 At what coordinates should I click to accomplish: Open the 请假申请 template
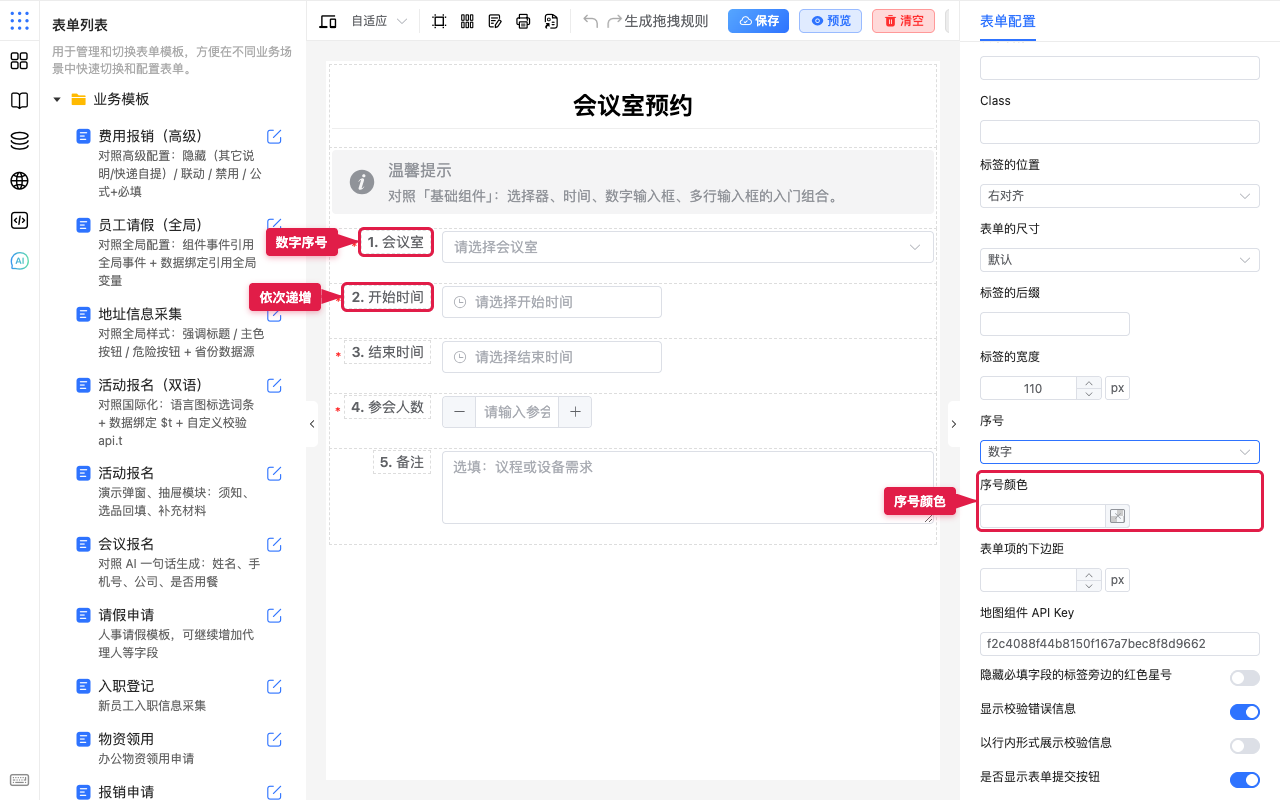tap(126, 615)
